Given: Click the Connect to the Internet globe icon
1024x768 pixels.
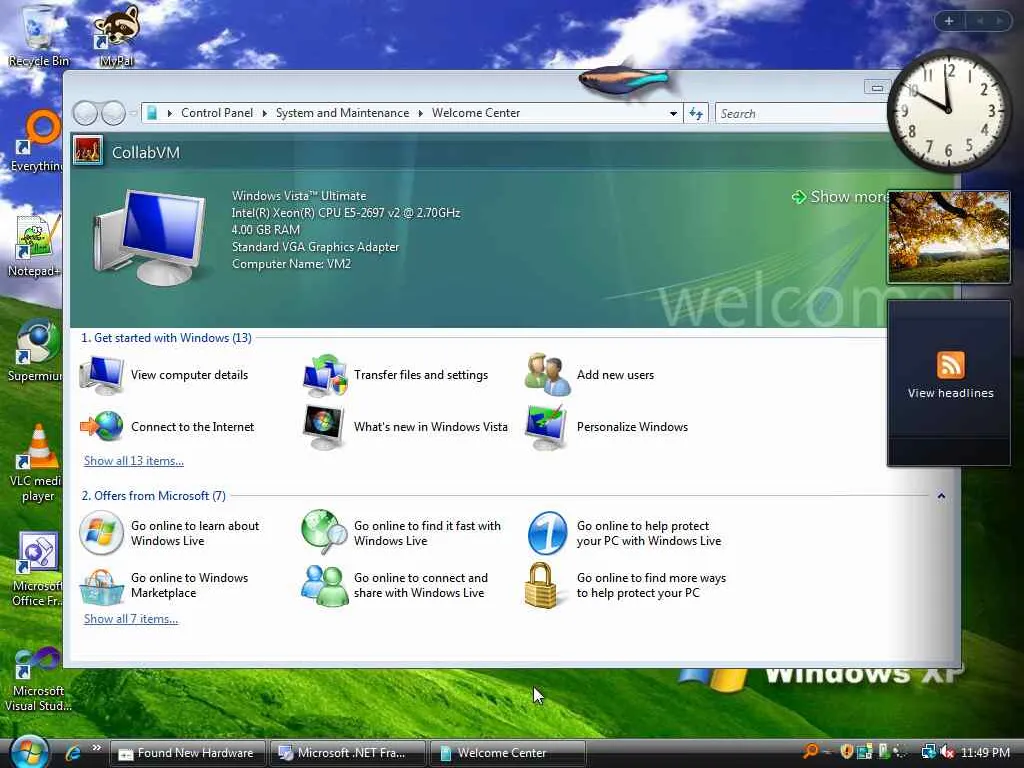Looking at the screenshot, I should point(102,426).
